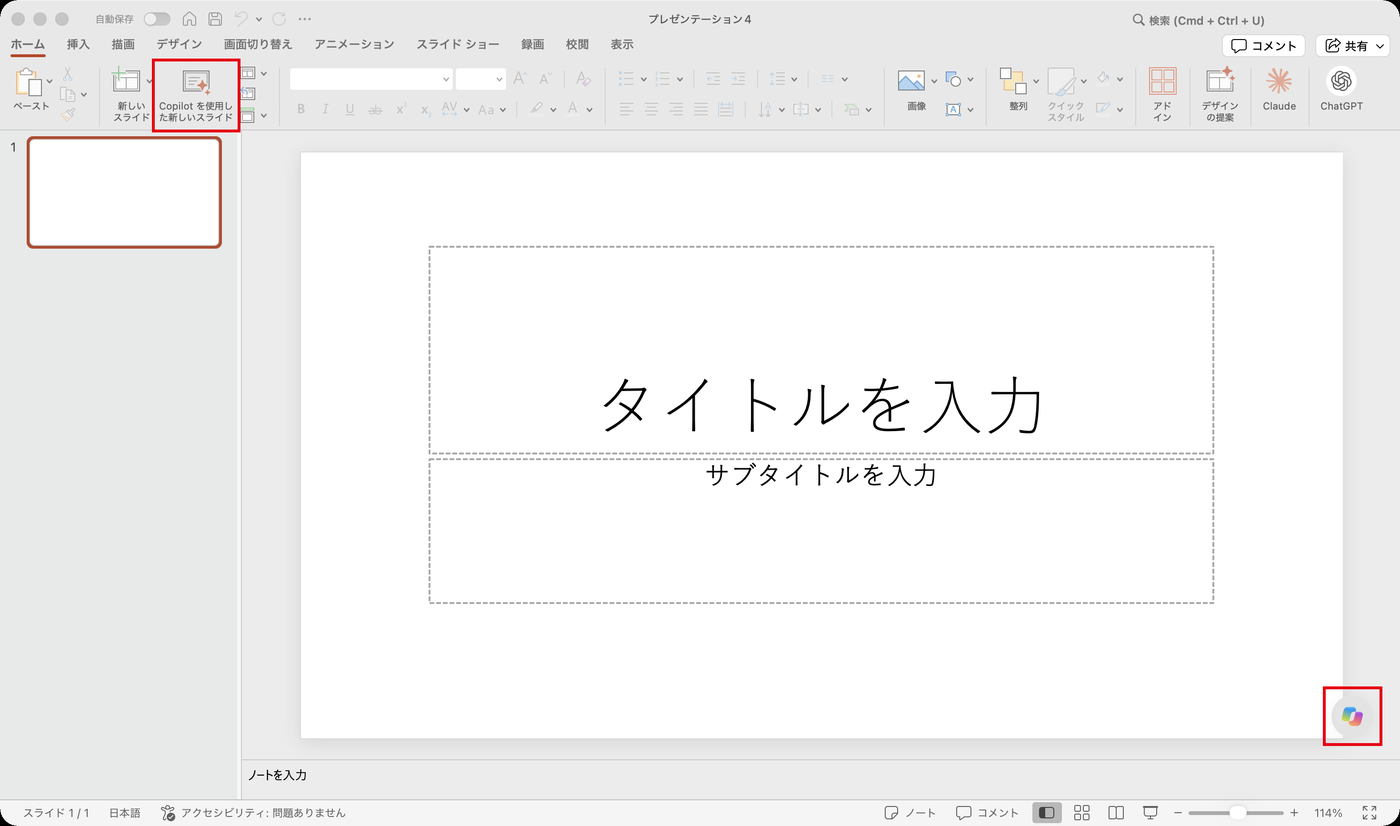Screen dimensions: 1400x826
Task: Turn on the 自動保存 autosave switch
Action: 157,19
